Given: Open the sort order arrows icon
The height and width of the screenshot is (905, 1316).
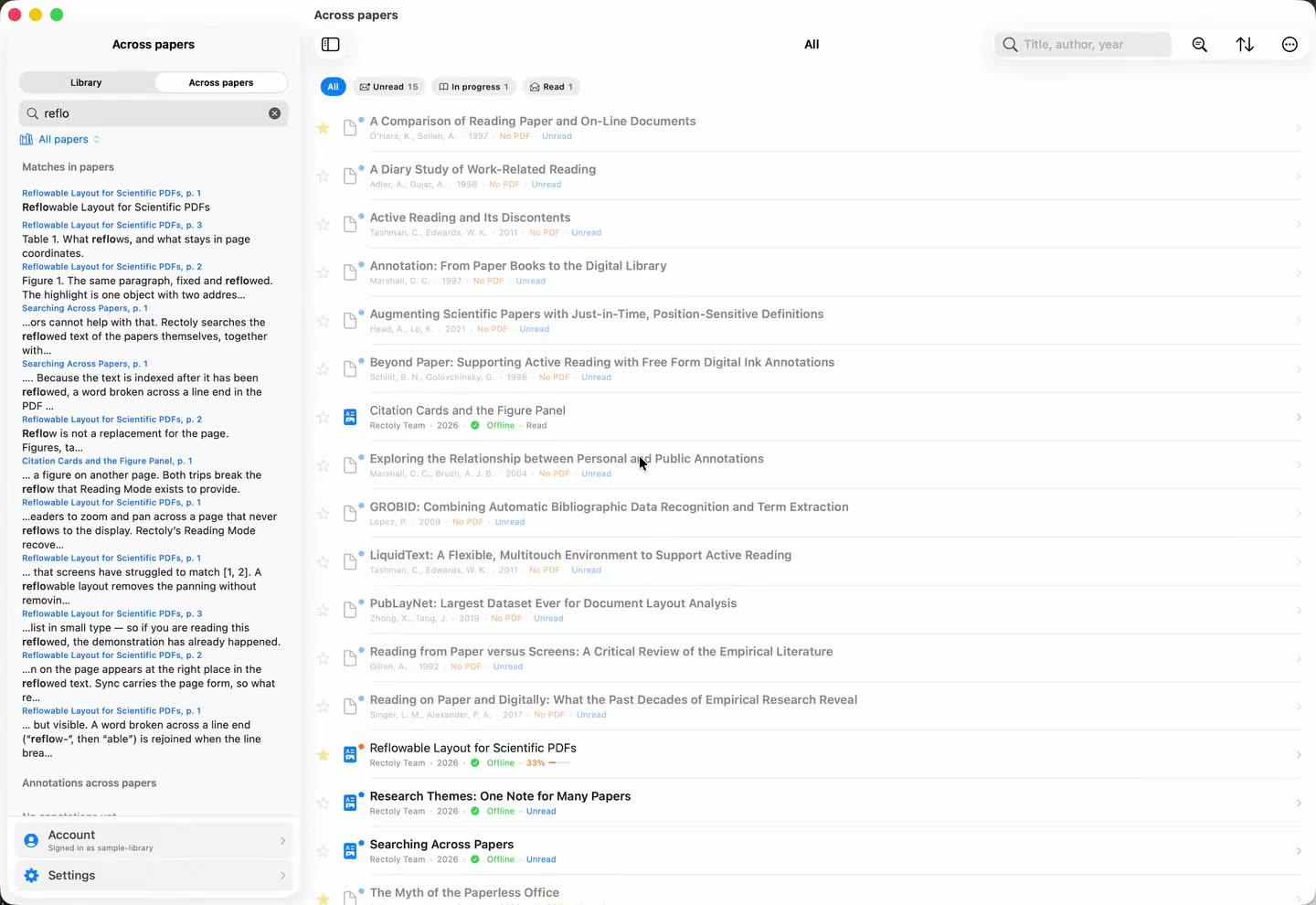Looking at the screenshot, I should [x=1245, y=45].
